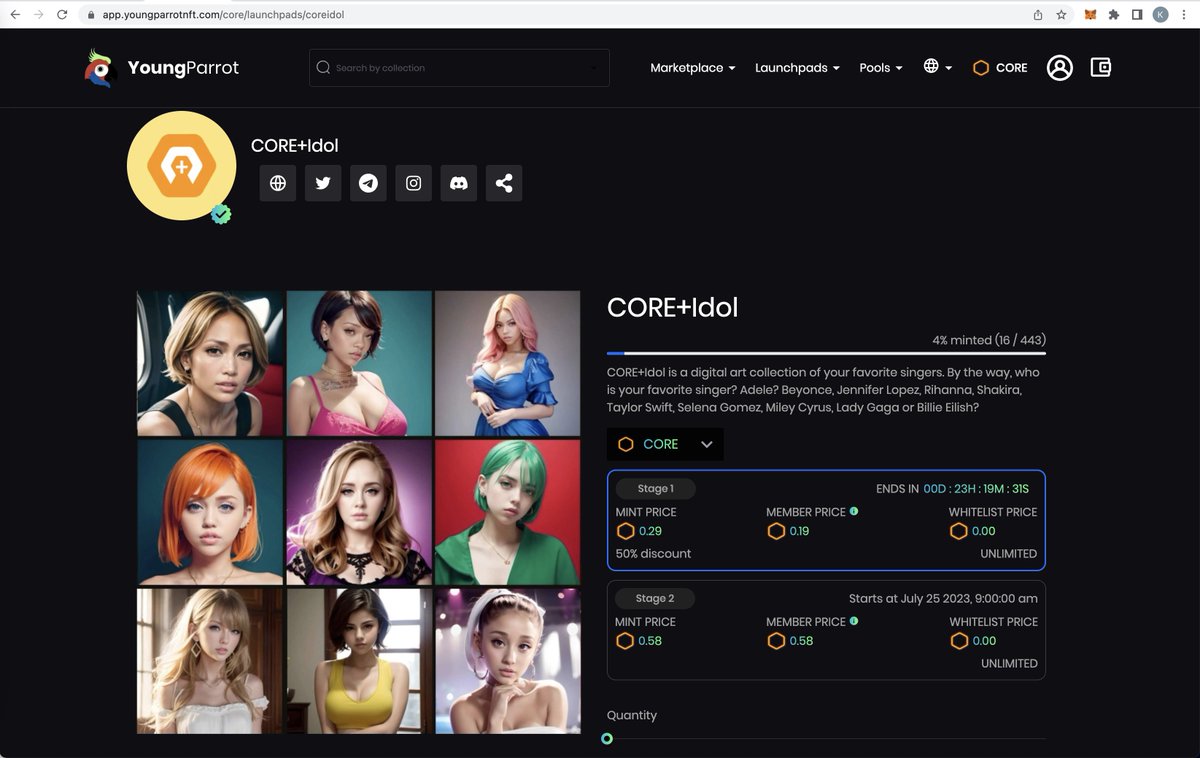Open the short blonde bob portrait thumbnail
Viewport: 1200px width, 758px height.
click(x=210, y=363)
